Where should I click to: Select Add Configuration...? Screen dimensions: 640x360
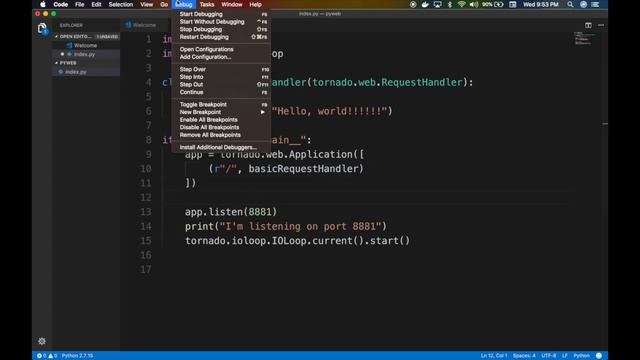[221, 57]
